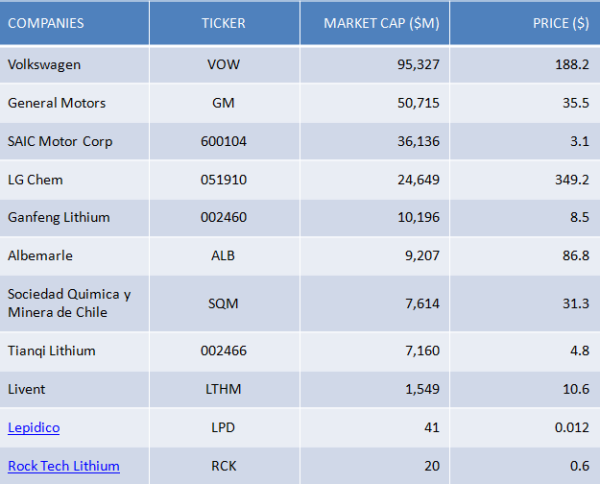Select the 1,549 market cap value
Screen dimensions: 600x484
422,389
